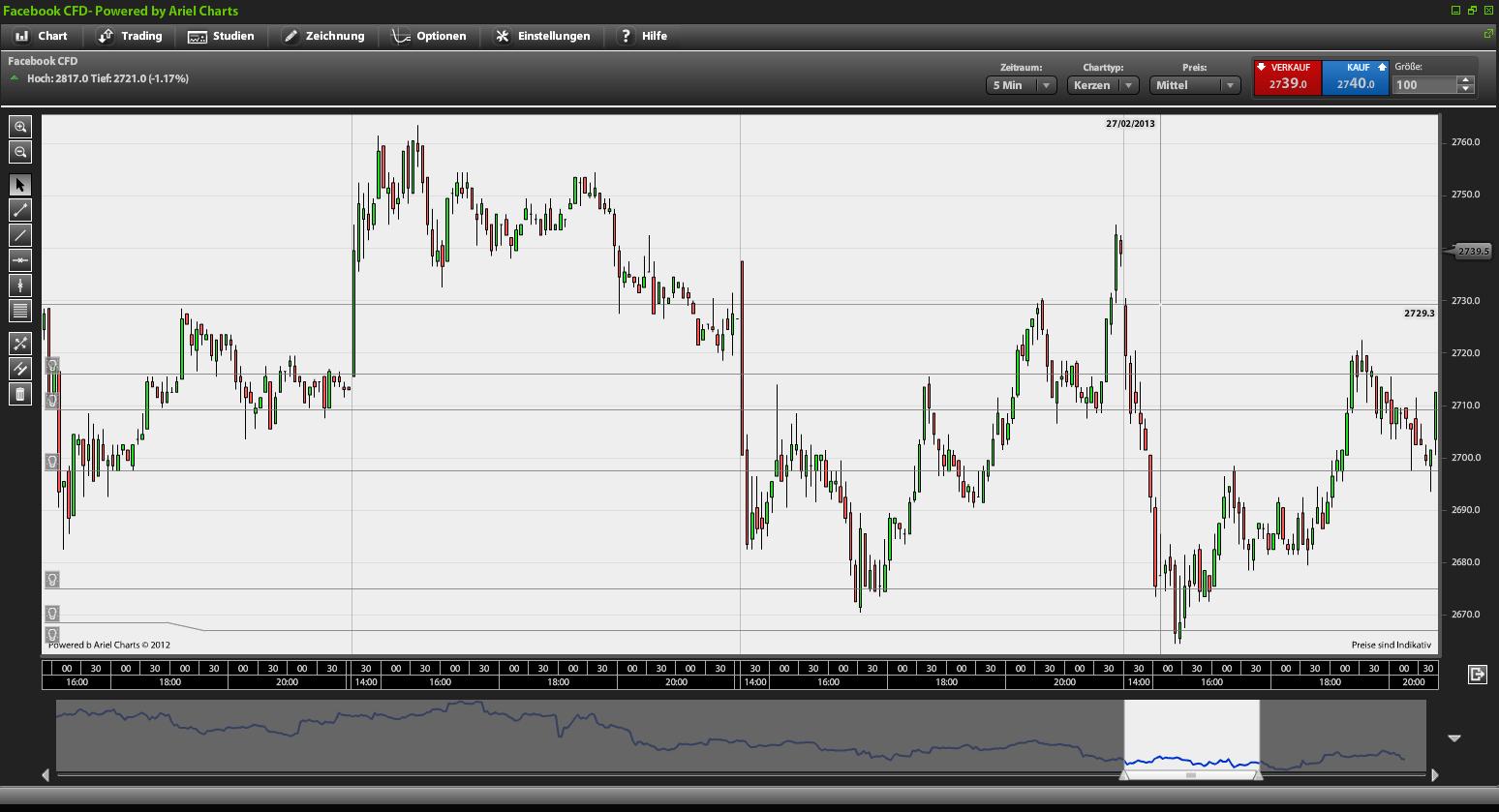Select the parallel channel lines tool
The height and width of the screenshot is (812, 1499).
(20, 369)
